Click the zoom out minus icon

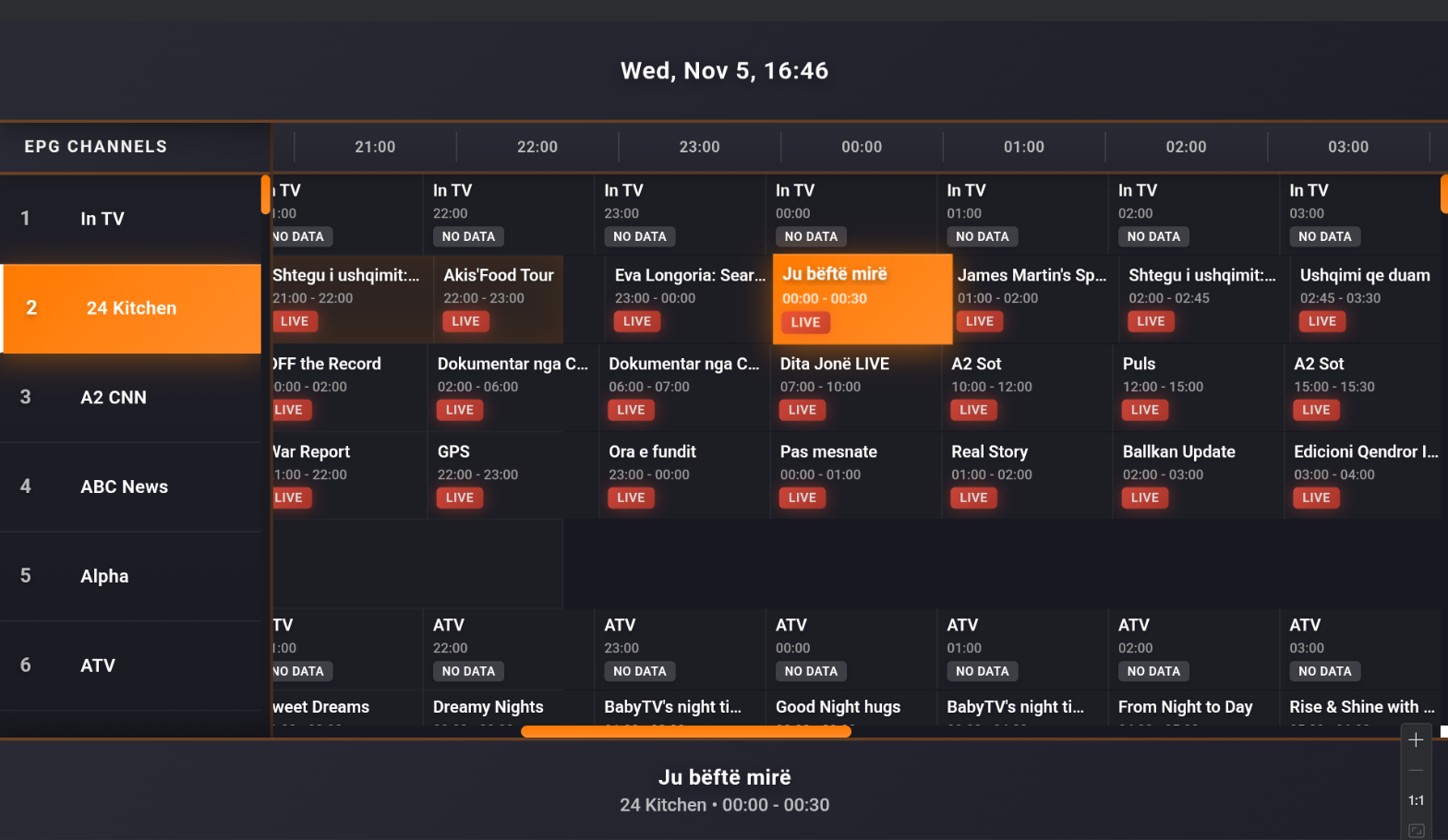coord(1416,771)
